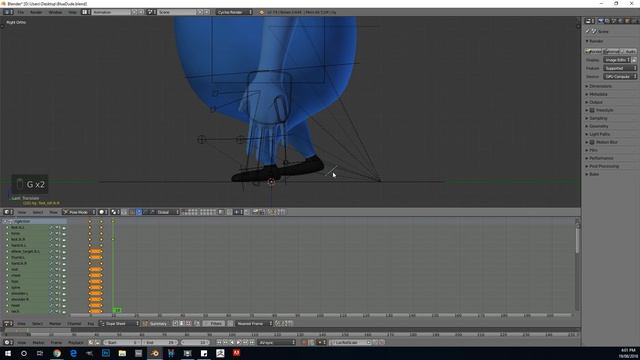Select the World properties tab icon
The image size is (640, 360).
(620, 21)
